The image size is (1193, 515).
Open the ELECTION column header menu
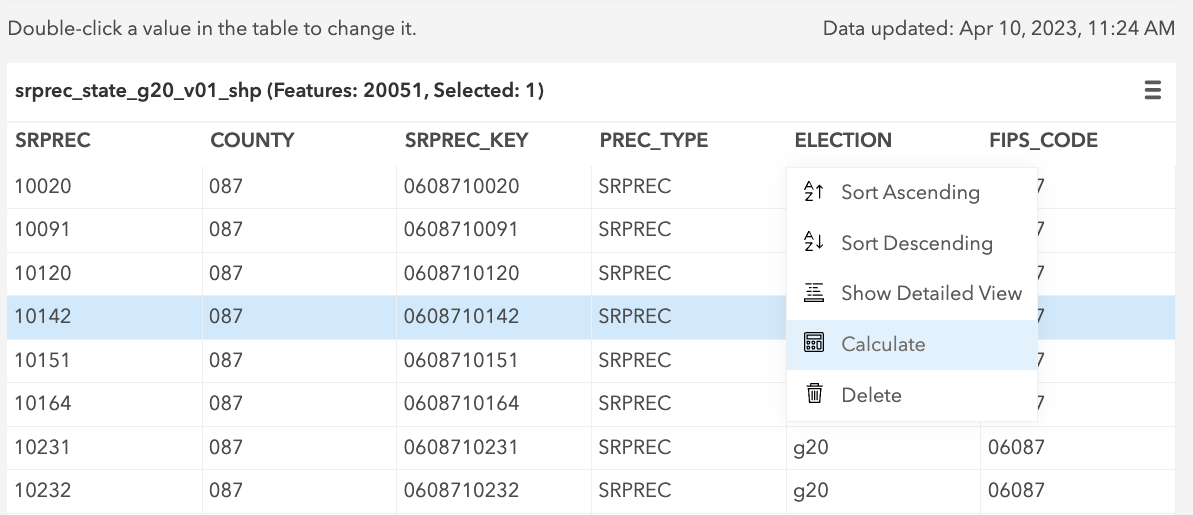[x=843, y=141]
